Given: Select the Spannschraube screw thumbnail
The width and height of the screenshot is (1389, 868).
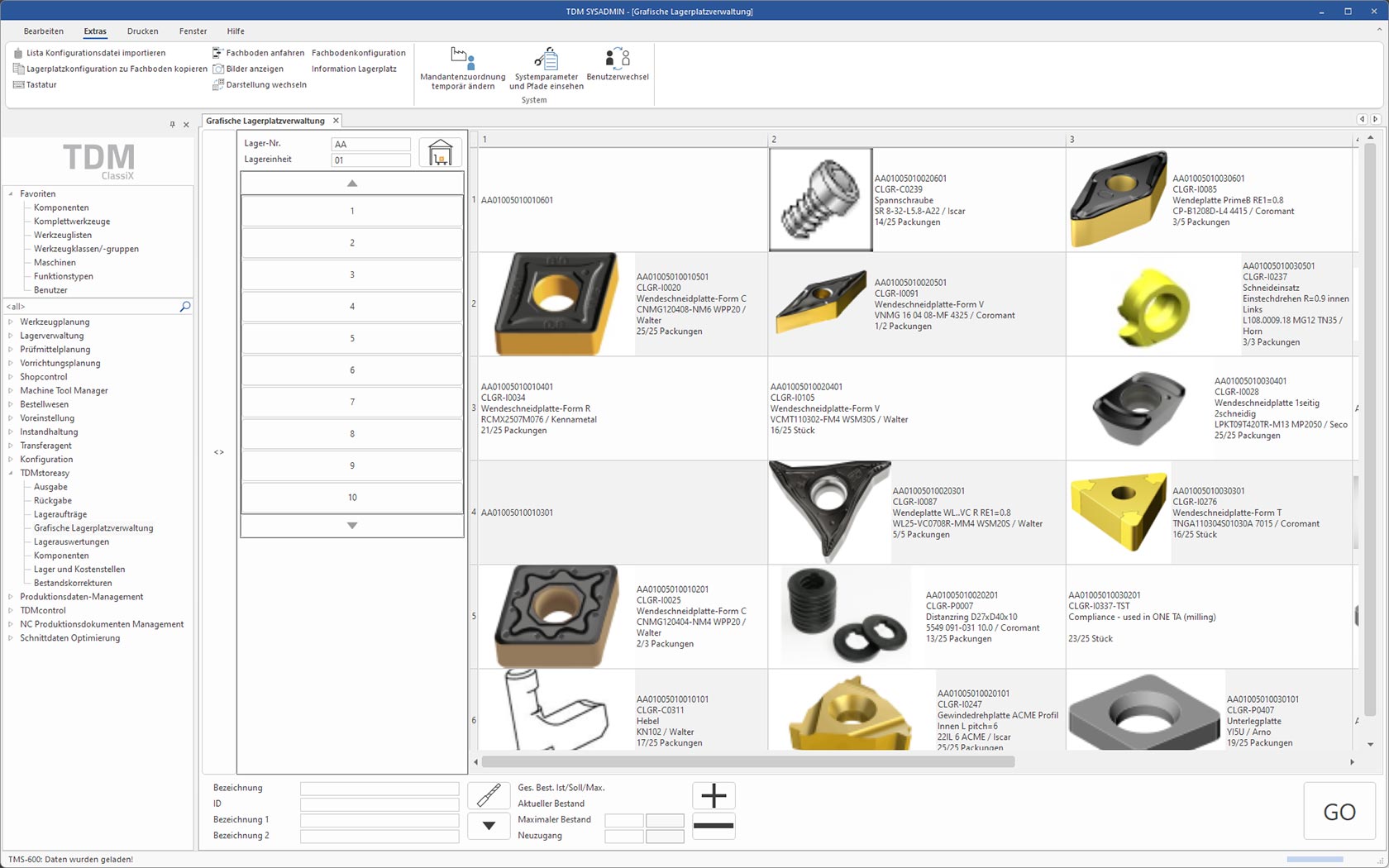Looking at the screenshot, I should [820, 200].
